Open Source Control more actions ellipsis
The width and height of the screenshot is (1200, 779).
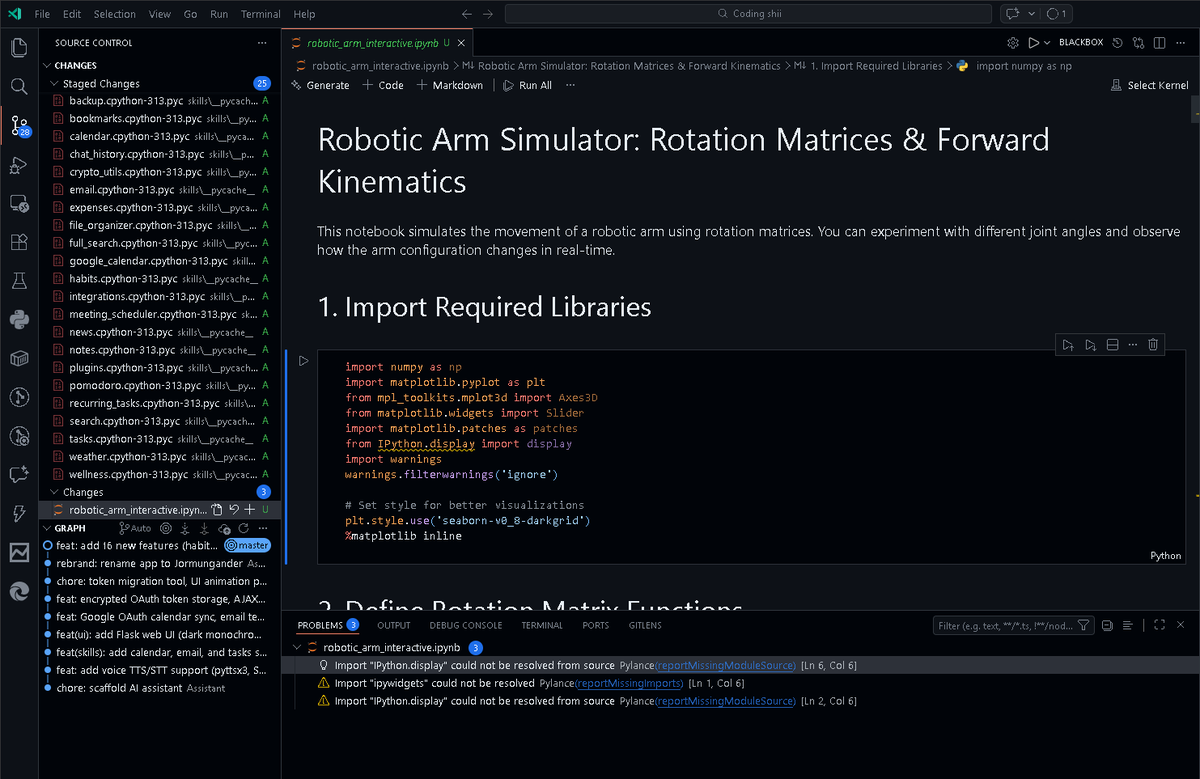coord(262,43)
